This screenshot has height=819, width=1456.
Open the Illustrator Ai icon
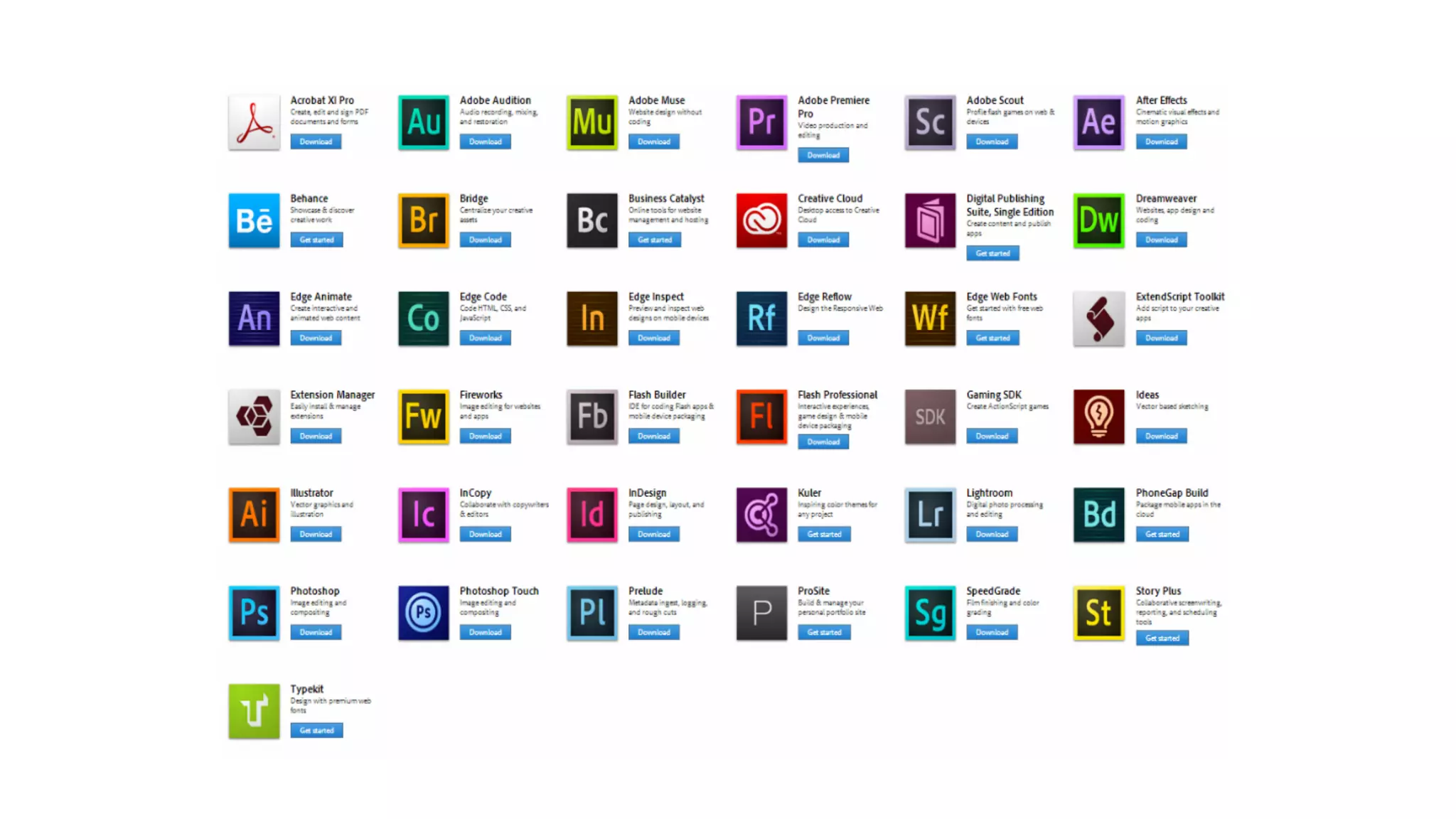254,515
